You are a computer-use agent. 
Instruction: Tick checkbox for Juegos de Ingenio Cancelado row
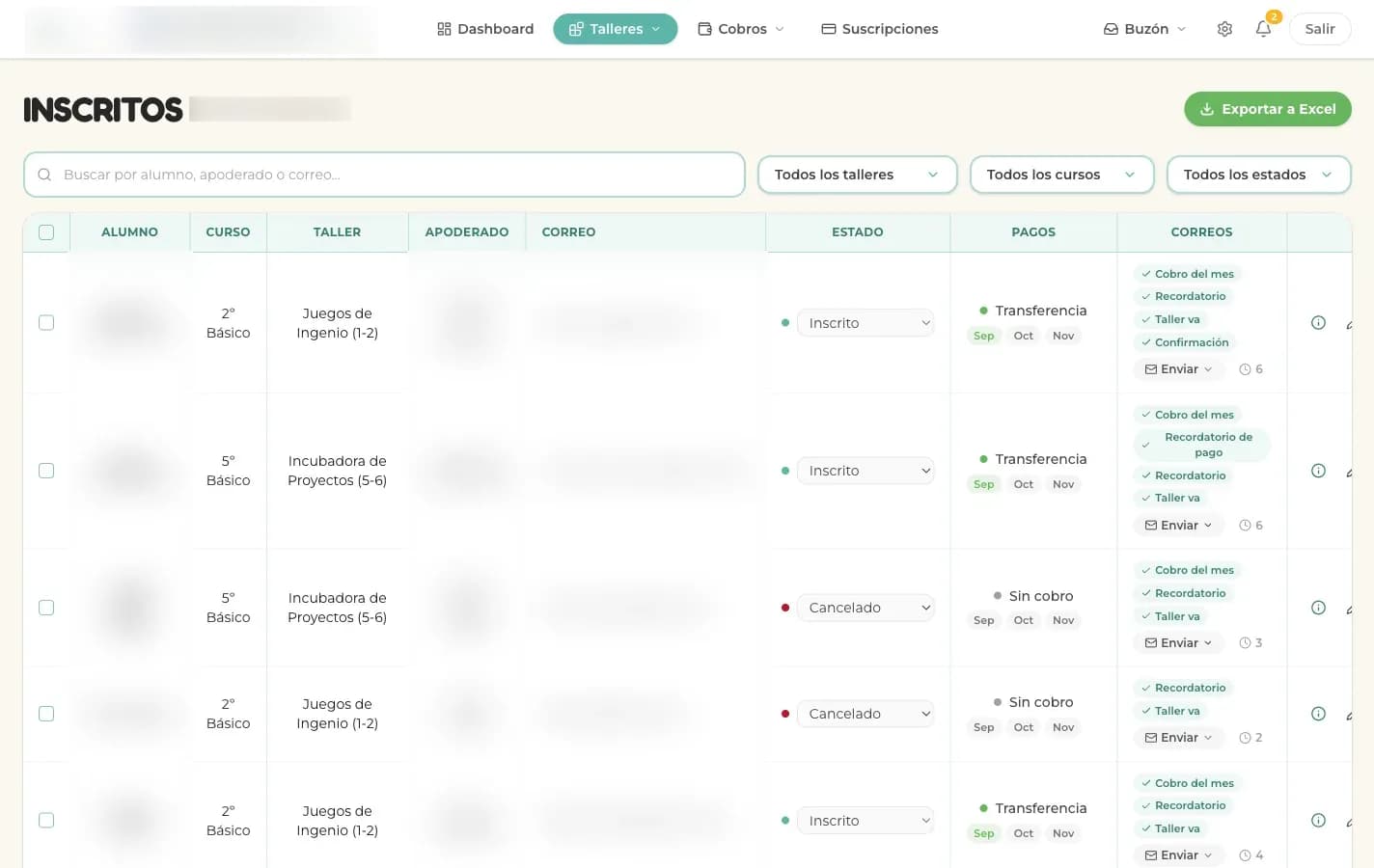click(x=46, y=714)
